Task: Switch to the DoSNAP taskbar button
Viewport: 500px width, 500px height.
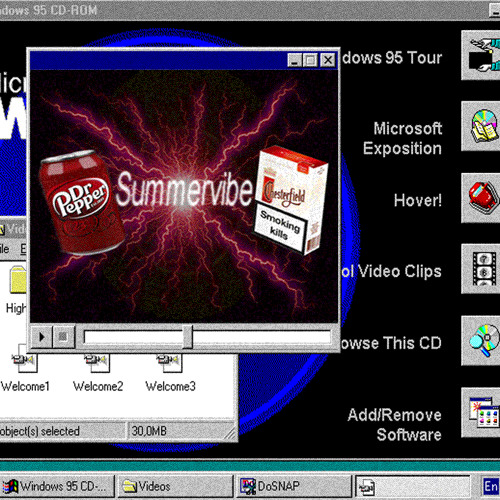Action: [x=294, y=487]
